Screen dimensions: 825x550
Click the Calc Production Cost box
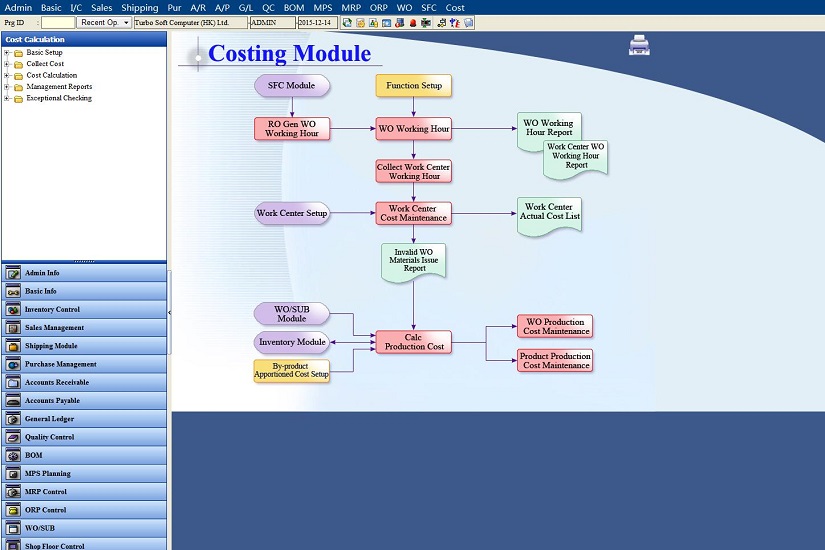[x=414, y=342]
